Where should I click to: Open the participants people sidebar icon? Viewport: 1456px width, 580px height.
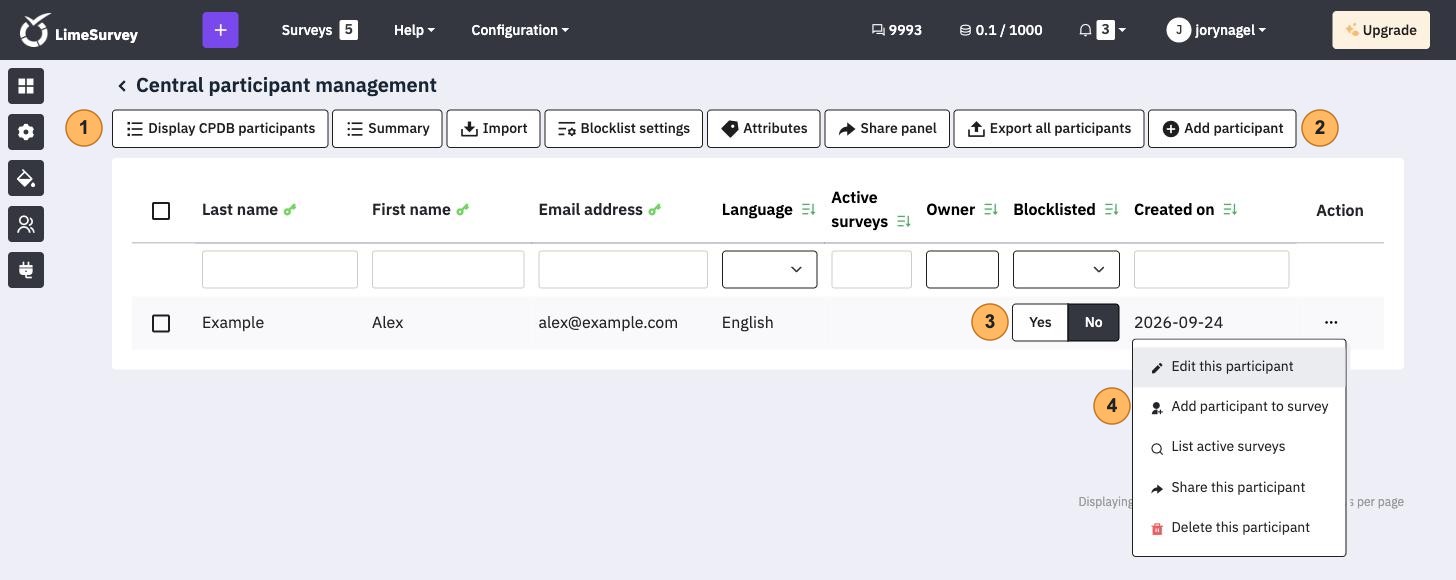click(26, 224)
